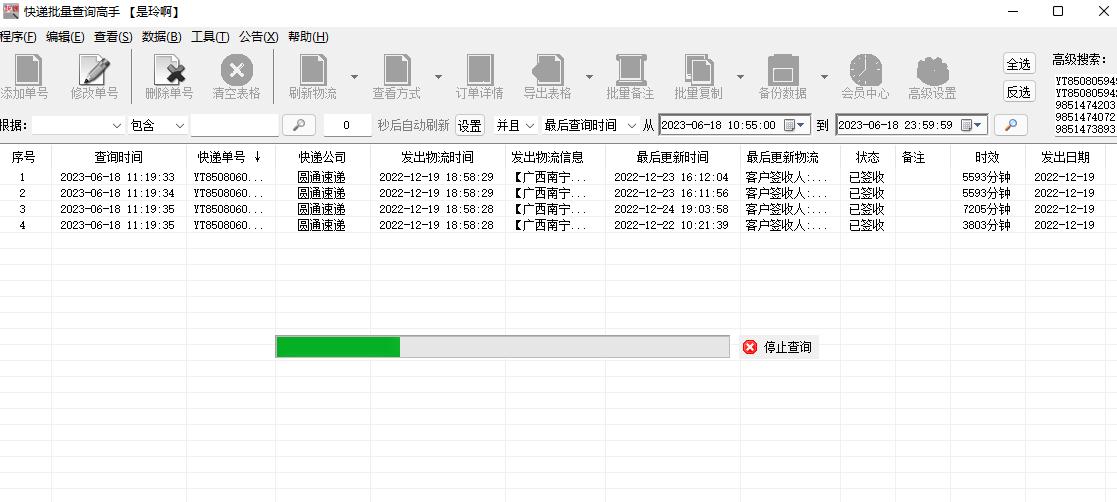Viewport: 1117px width, 502px height.
Task: Open the 编辑(E) menu
Action: tap(65, 37)
